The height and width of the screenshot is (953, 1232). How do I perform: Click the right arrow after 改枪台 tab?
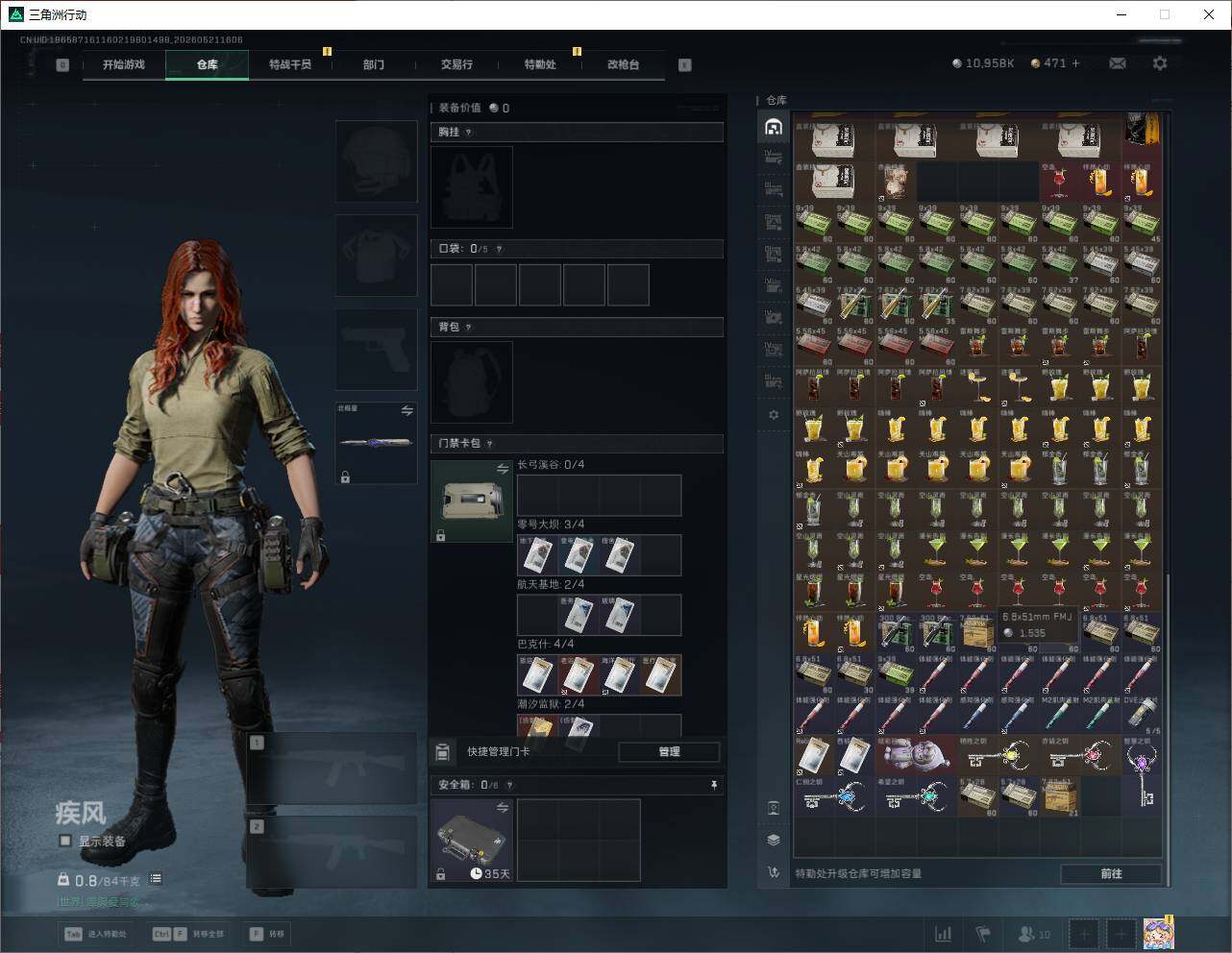(x=685, y=65)
